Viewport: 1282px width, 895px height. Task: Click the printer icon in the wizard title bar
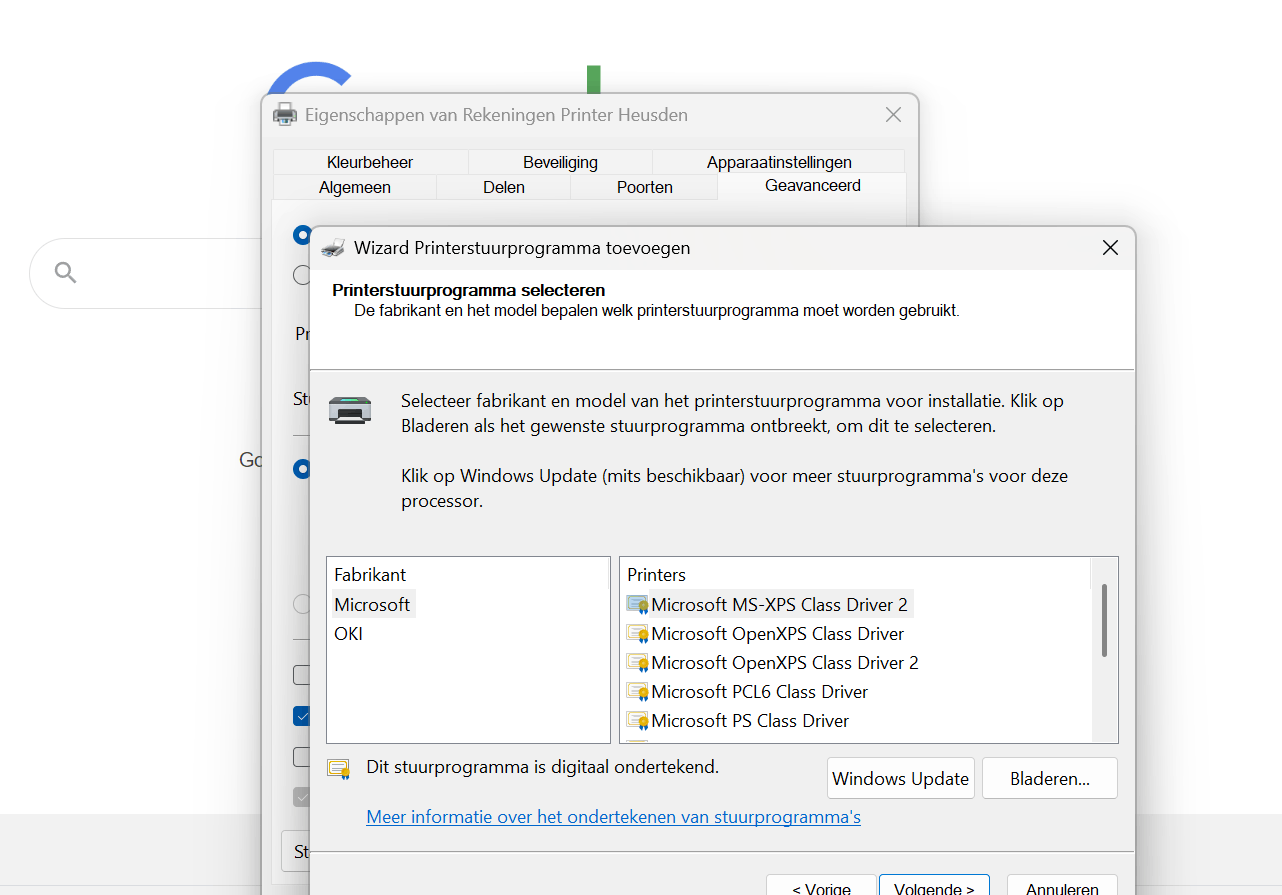click(x=334, y=248)
